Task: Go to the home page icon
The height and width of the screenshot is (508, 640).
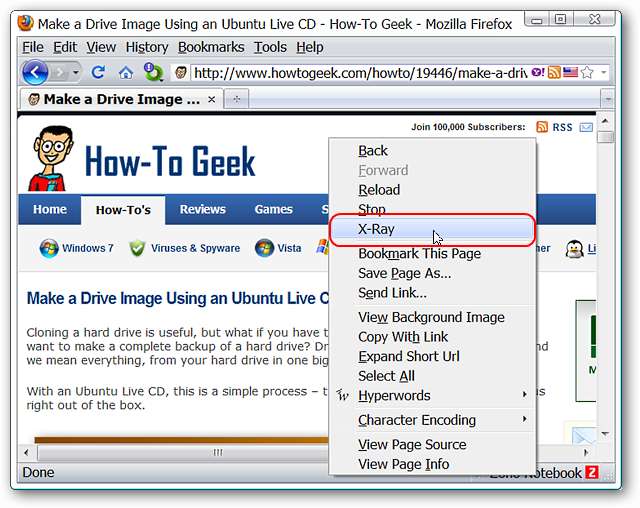Action: 125,72
